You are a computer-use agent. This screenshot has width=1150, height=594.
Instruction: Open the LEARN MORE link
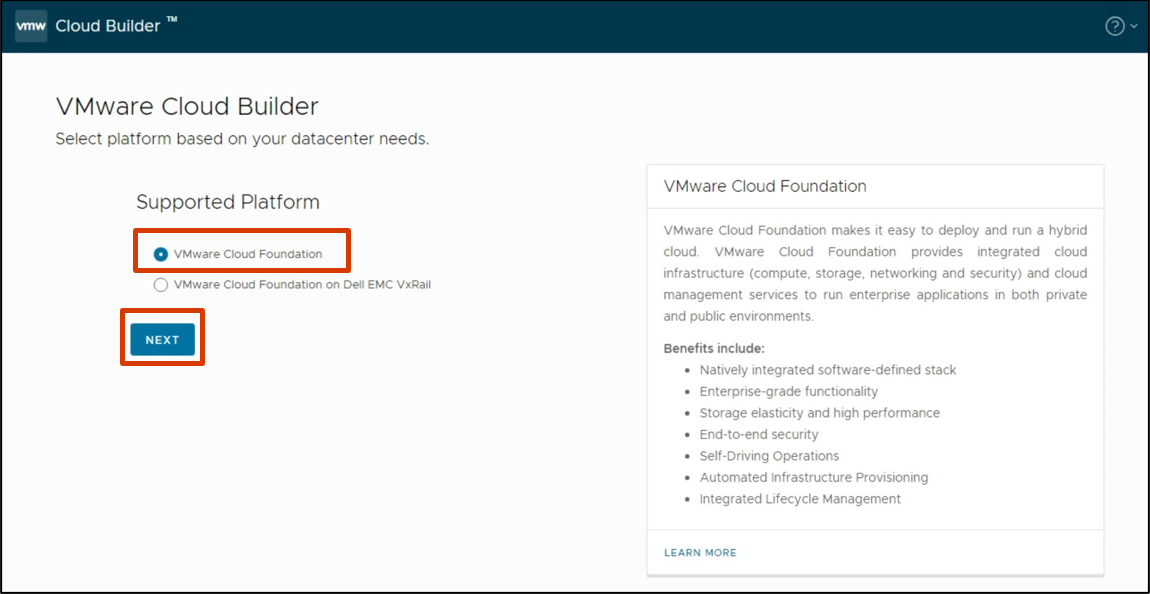click(x=700, y=552)
